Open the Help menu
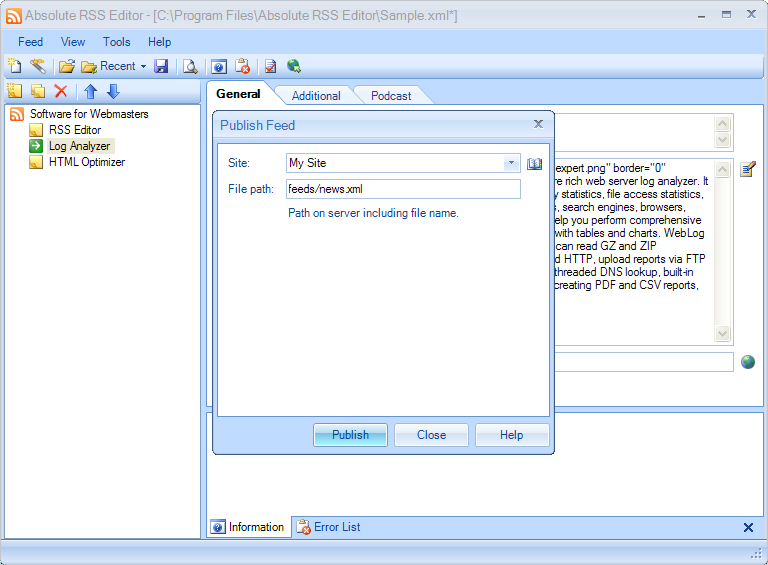The height and width of the screenshot is (565, 768). pyautogui.click(x=160, y=42)
